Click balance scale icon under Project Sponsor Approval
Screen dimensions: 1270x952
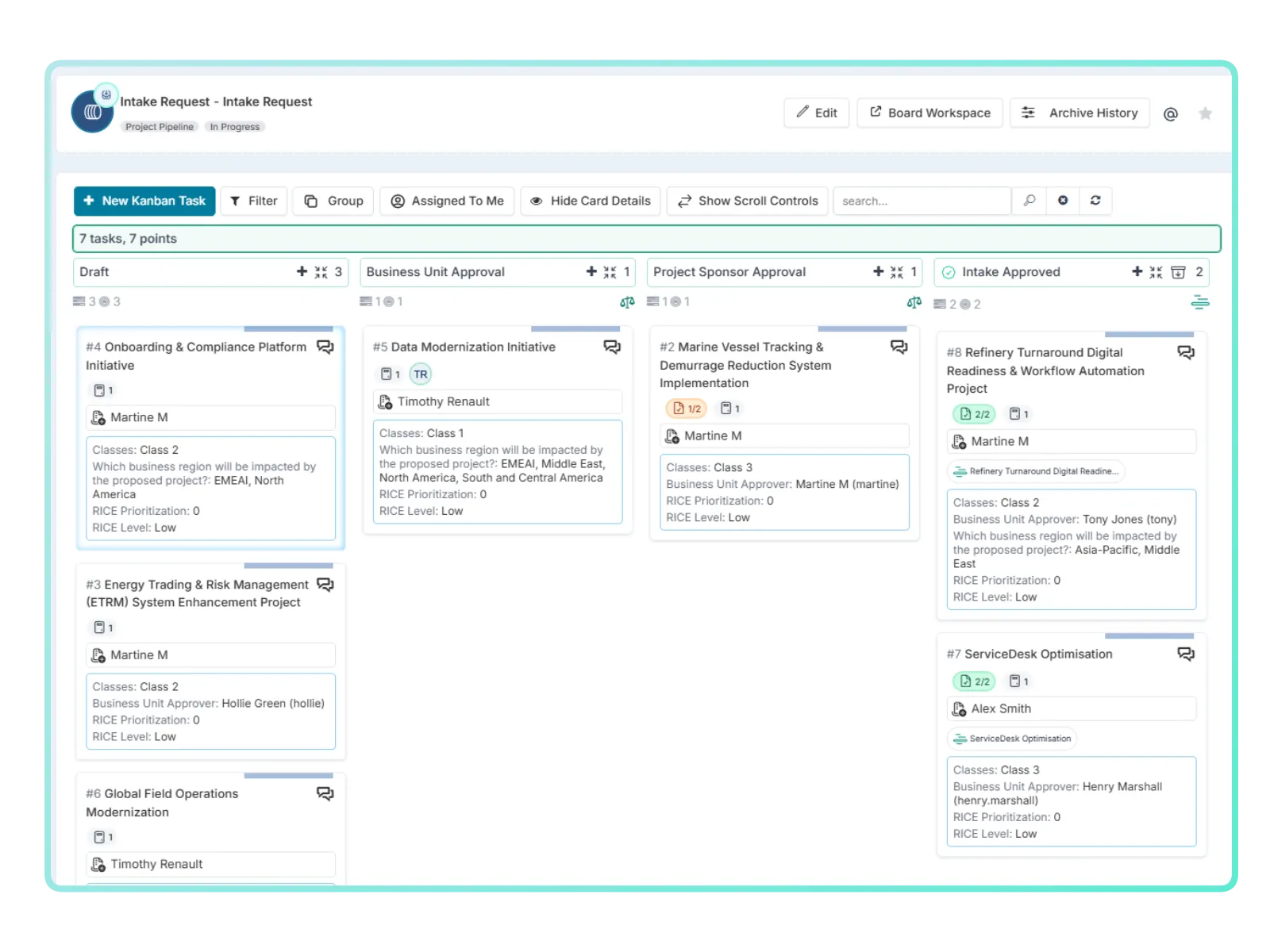click(914, 302)
